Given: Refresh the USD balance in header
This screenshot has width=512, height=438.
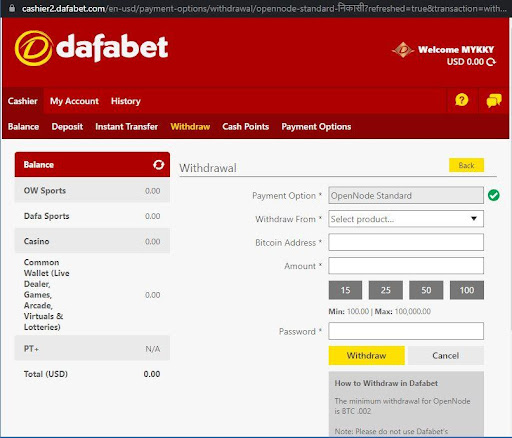Looking at the screenshot, I should 491,62.
